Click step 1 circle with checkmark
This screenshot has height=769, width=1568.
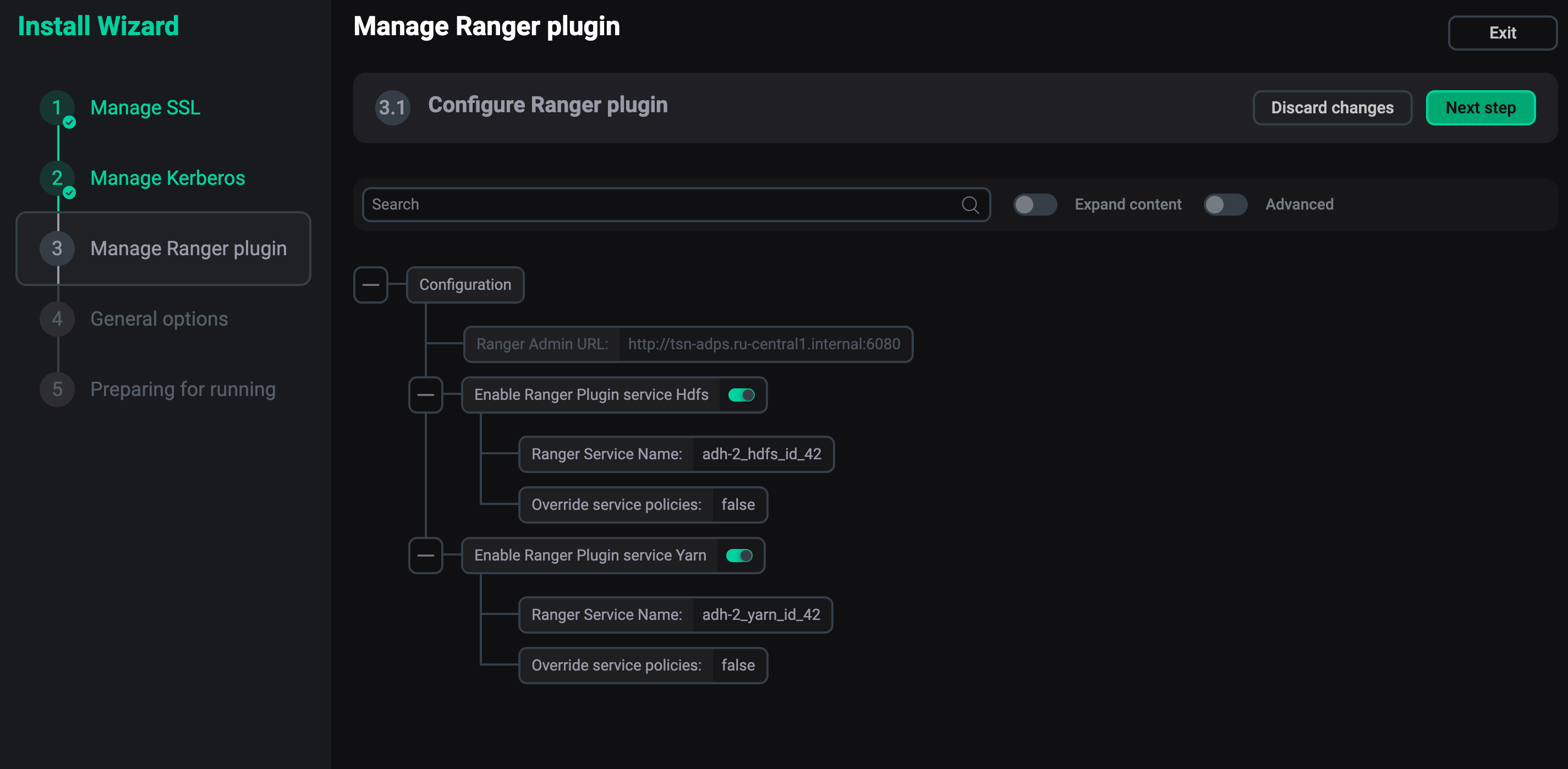pyautogui.click(x=57, y=108)
